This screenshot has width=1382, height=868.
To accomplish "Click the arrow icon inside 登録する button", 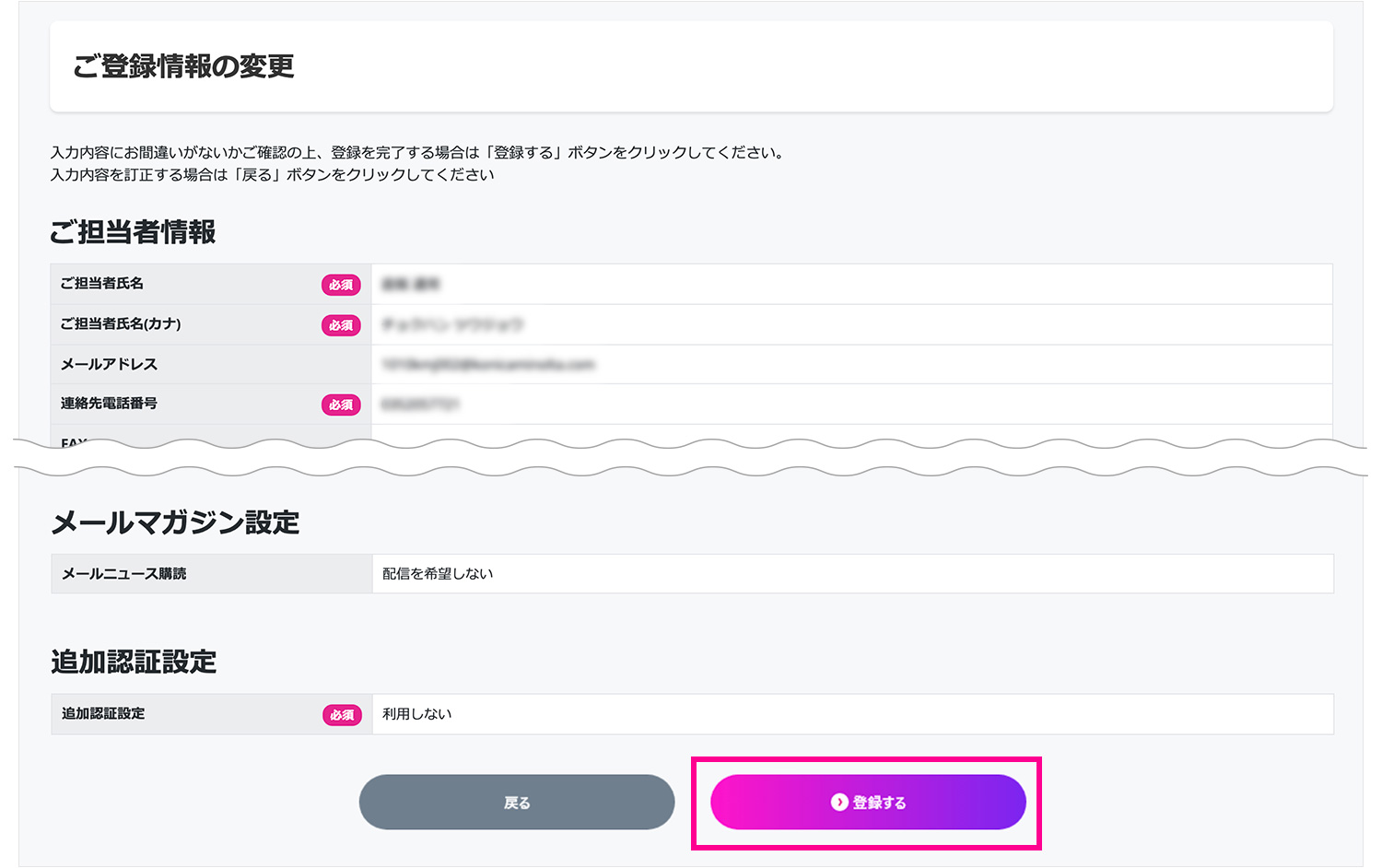I will point(839,803).
